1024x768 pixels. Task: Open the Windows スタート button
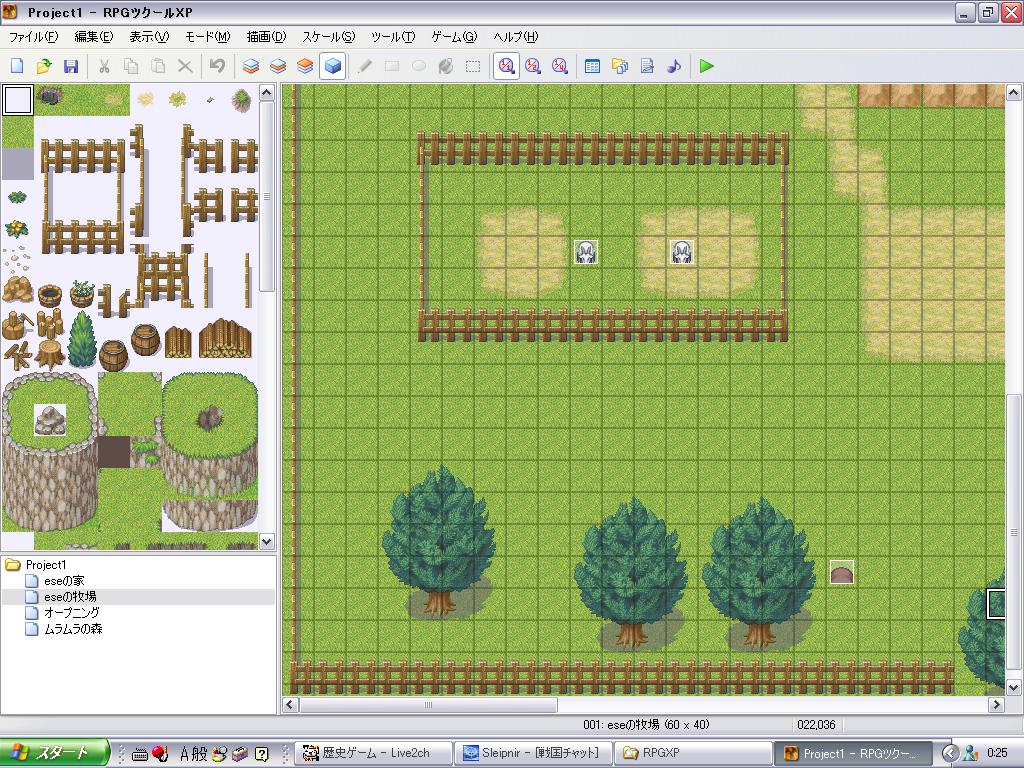tap(55, 753)
